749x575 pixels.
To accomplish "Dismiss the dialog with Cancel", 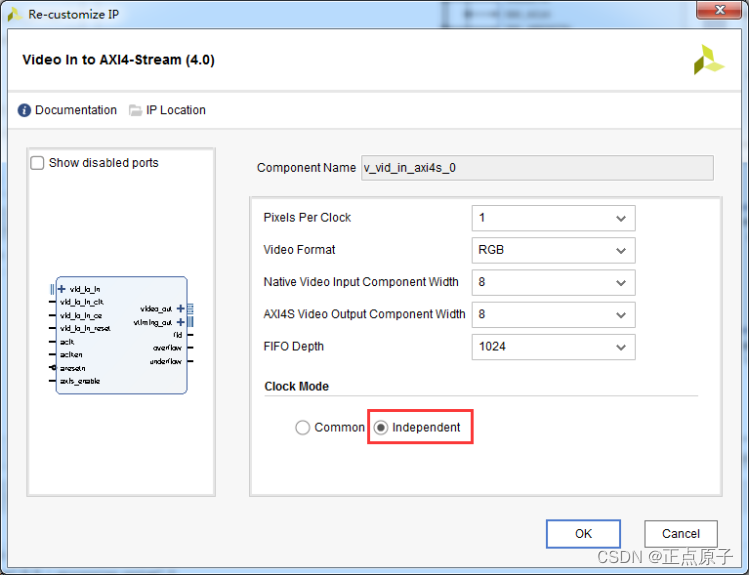I will [x=681, y=533].
